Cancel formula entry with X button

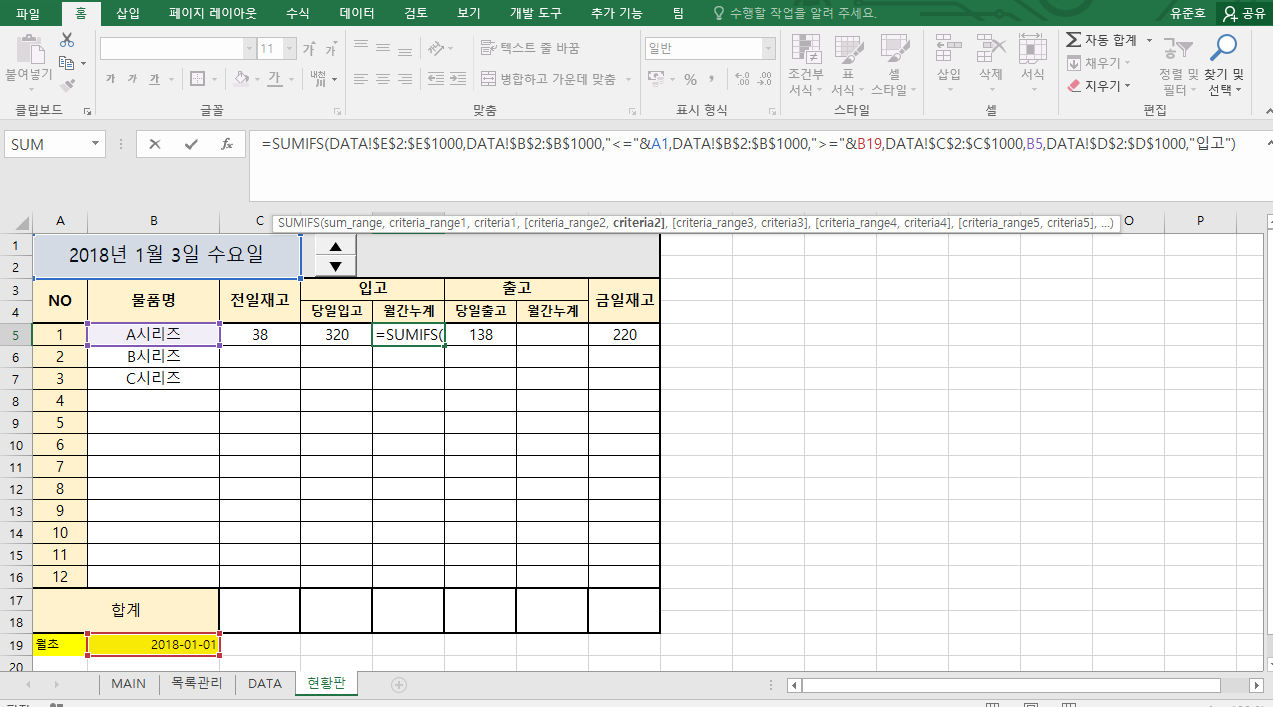click(155, 144)
